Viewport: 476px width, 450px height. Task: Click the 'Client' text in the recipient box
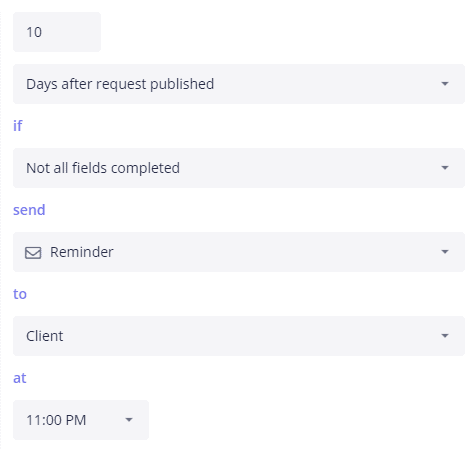(x=45, y=336)
